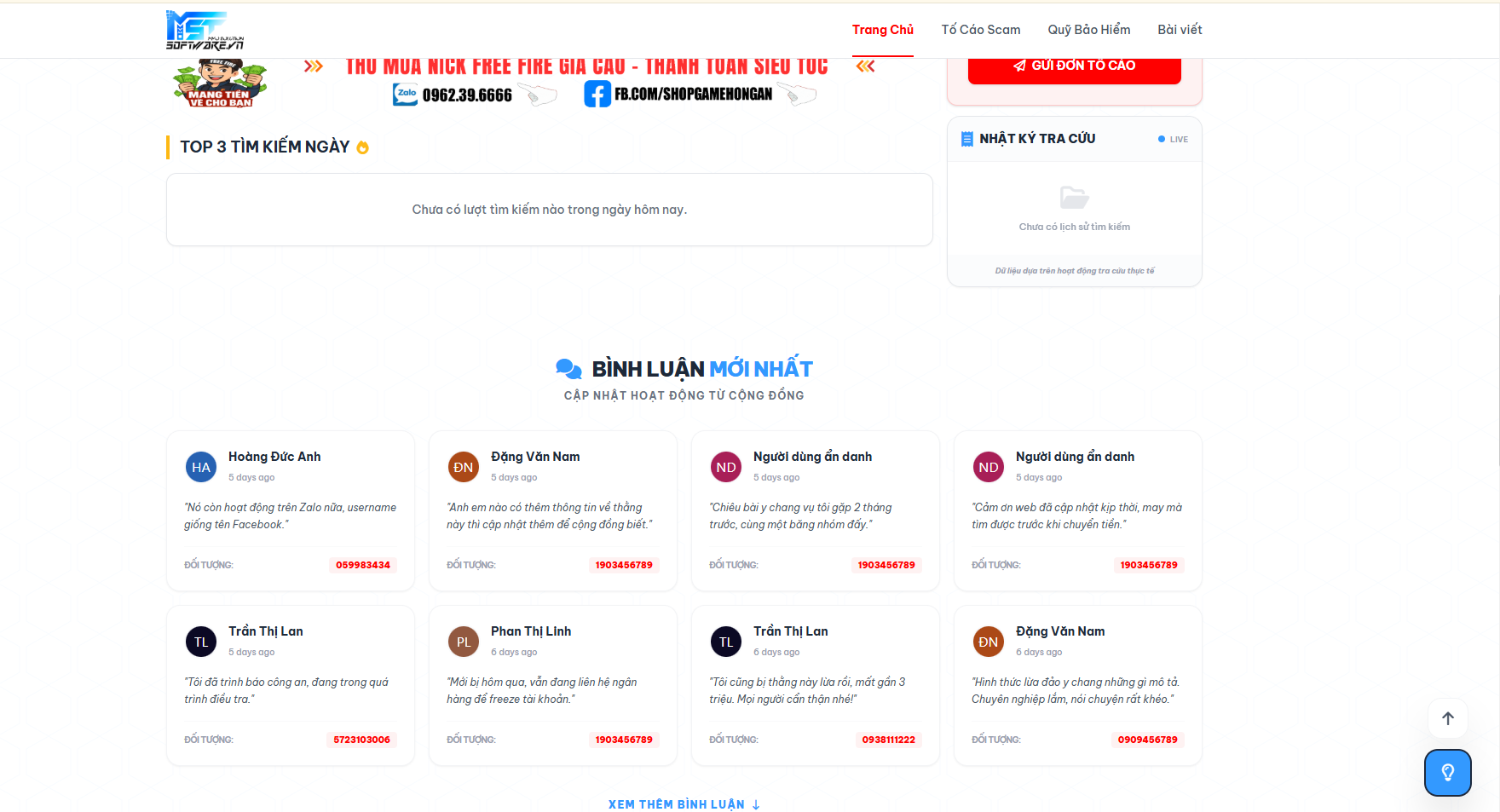Viewport: 1500px width, 812px height.
Task: Click the scroll-to-top arrow button
Action: 1447,718
